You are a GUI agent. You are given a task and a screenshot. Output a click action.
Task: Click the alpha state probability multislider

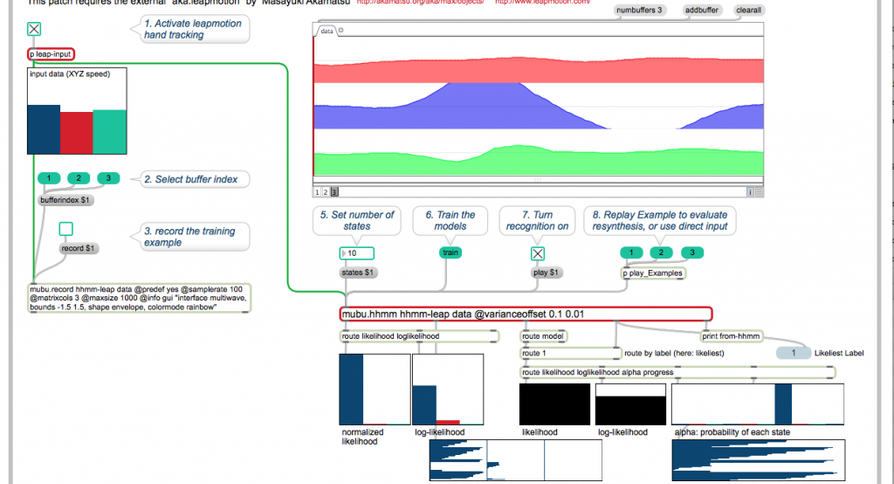pos(758,404)
